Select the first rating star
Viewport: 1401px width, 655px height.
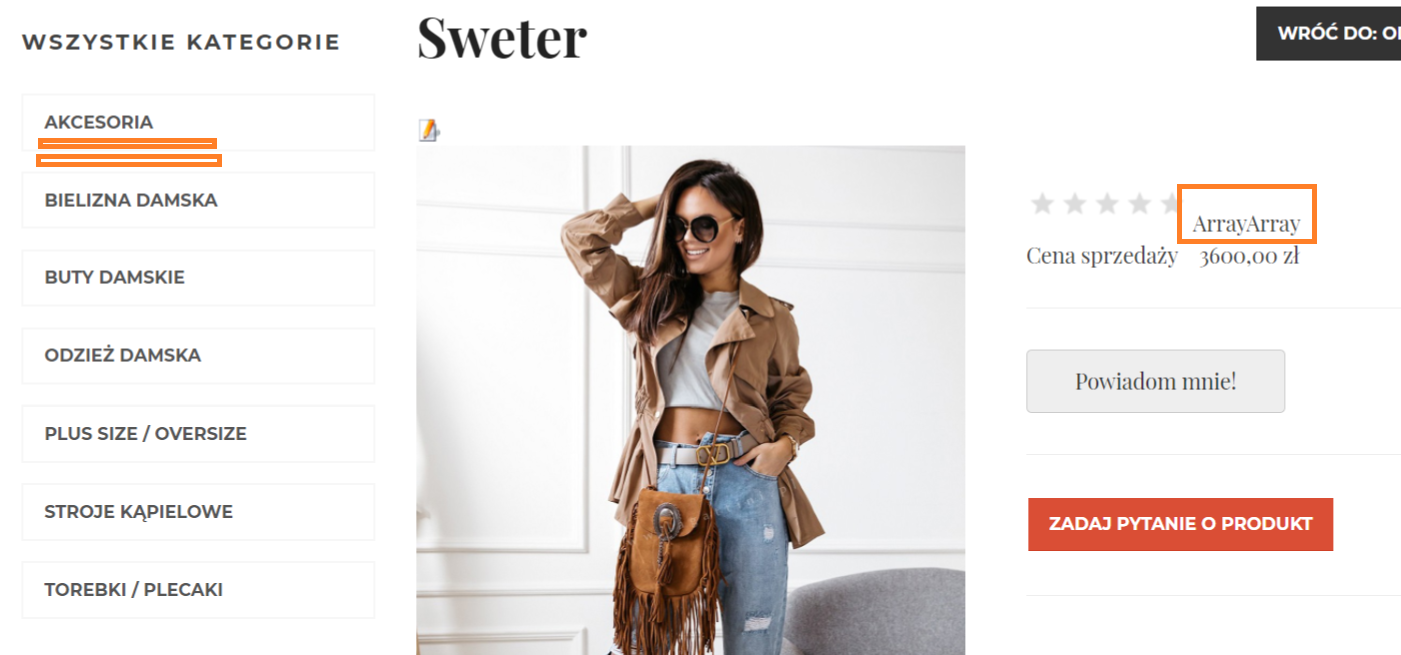coord(1042,204)
